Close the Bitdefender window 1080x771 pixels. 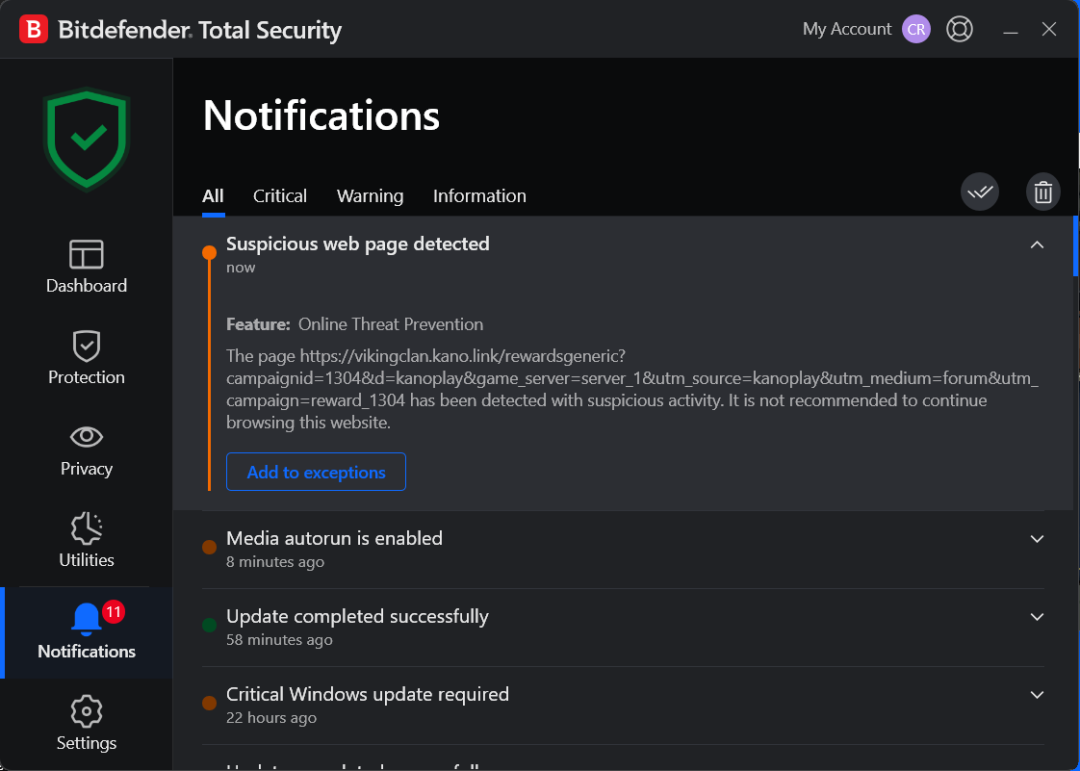[x=1049, y=29]
